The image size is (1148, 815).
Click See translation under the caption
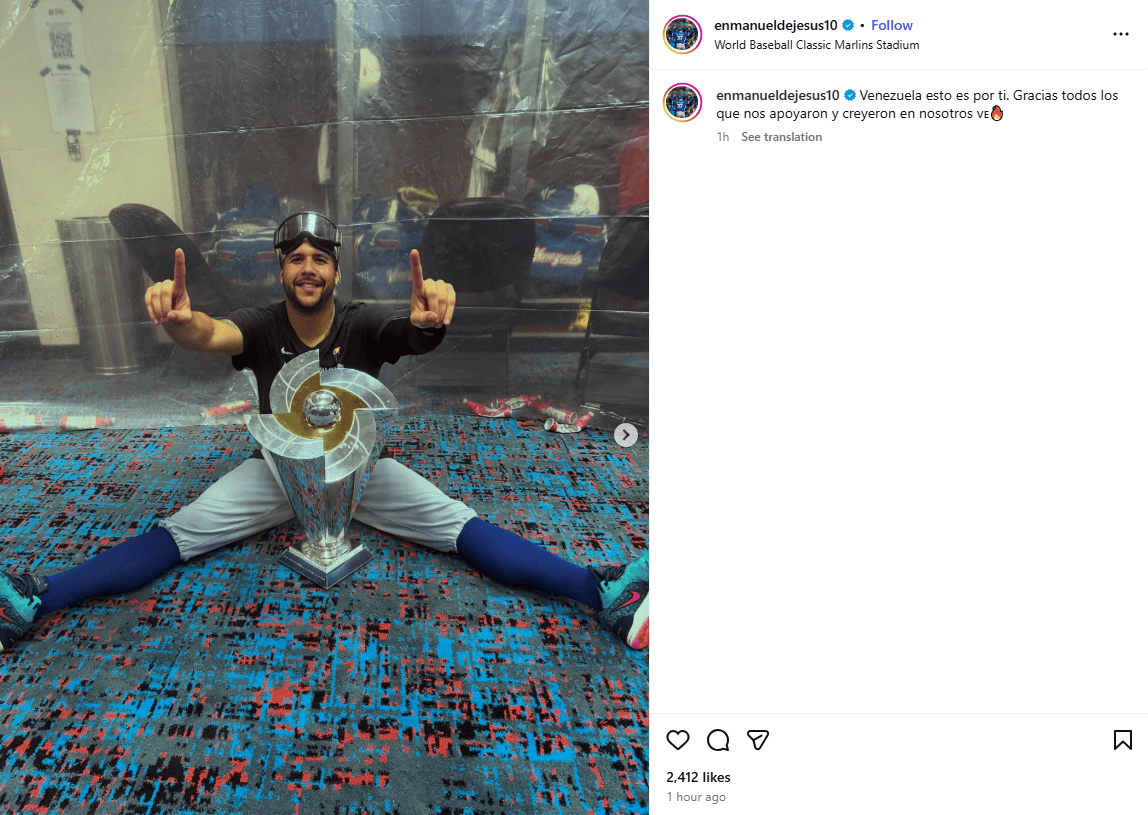point(781,137)
